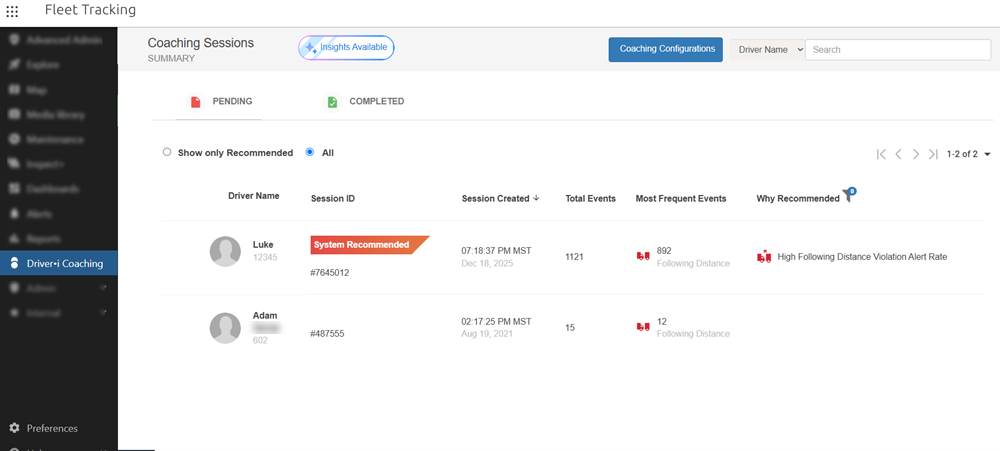
Task: Click total events value 15
Action: coord(570,327)
